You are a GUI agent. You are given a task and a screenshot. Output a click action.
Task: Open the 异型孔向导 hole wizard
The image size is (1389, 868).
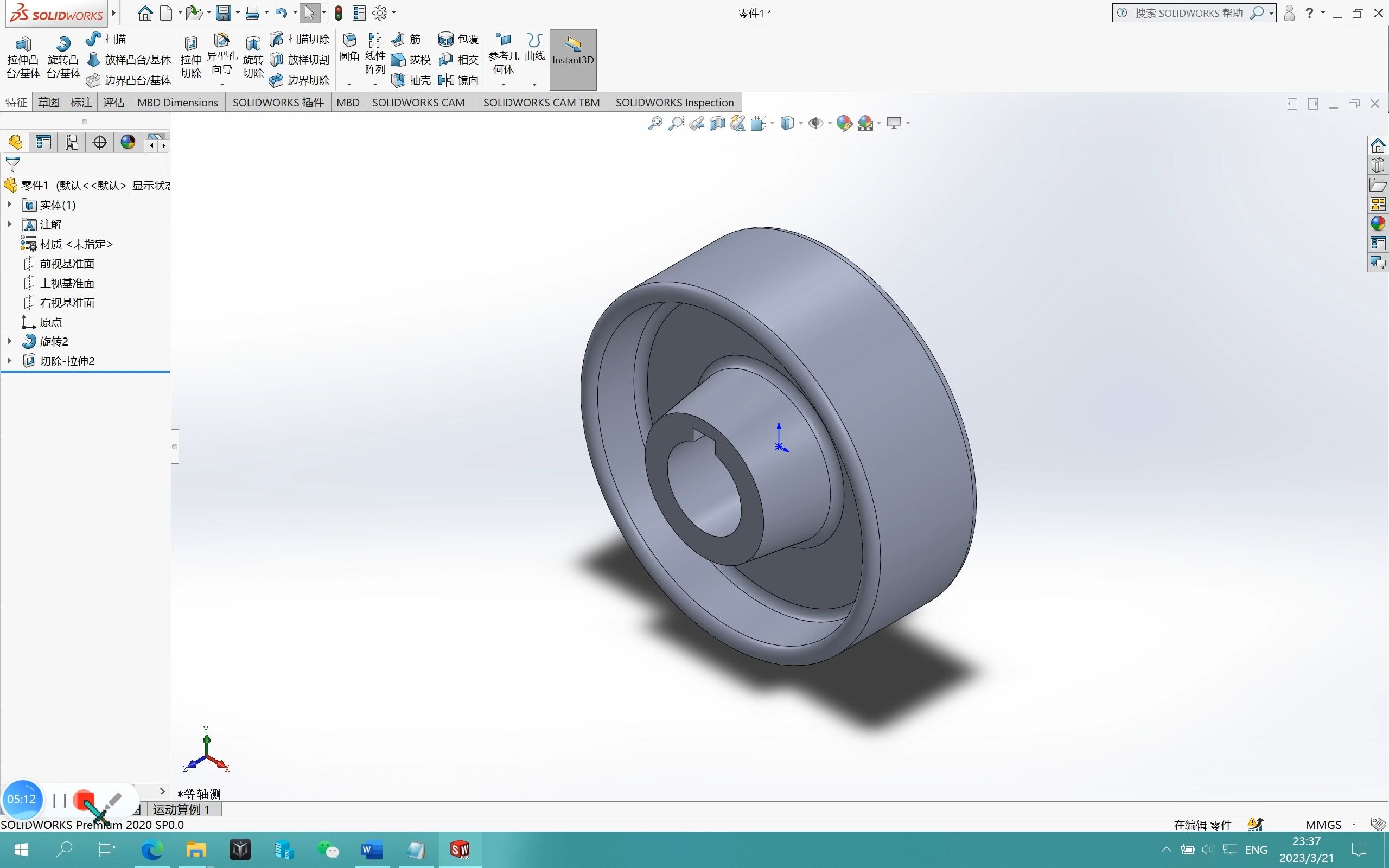click(x=222, y=55)
